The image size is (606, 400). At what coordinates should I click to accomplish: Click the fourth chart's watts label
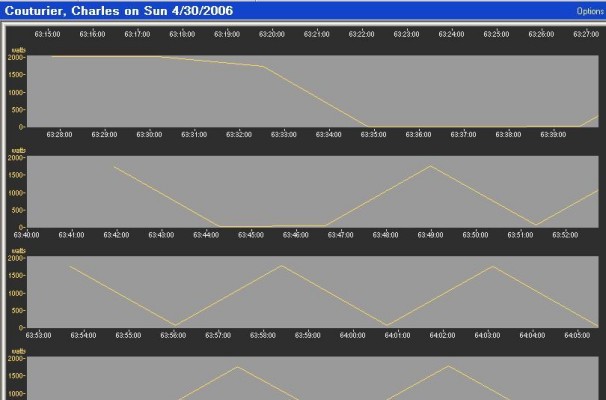19,351
